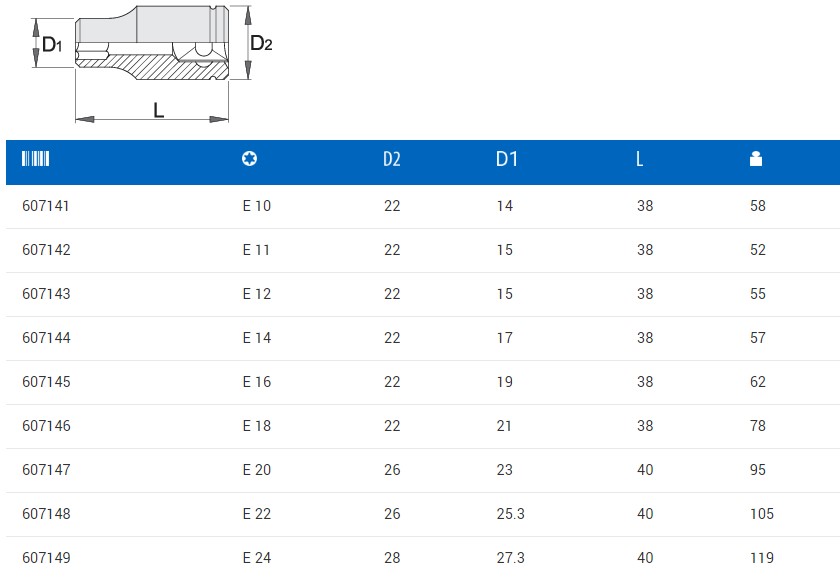
Task: Click the L column header
Action: [x=640, y=159]
